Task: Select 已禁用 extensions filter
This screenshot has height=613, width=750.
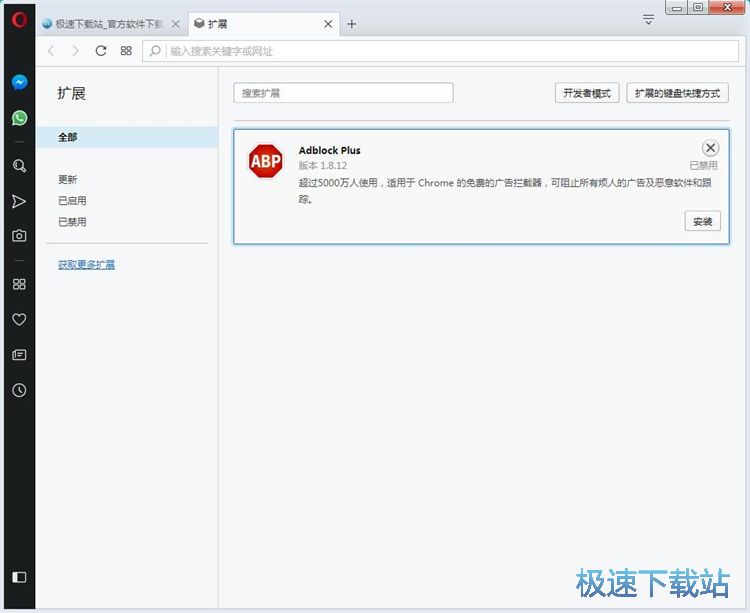Action: point(72,222)
